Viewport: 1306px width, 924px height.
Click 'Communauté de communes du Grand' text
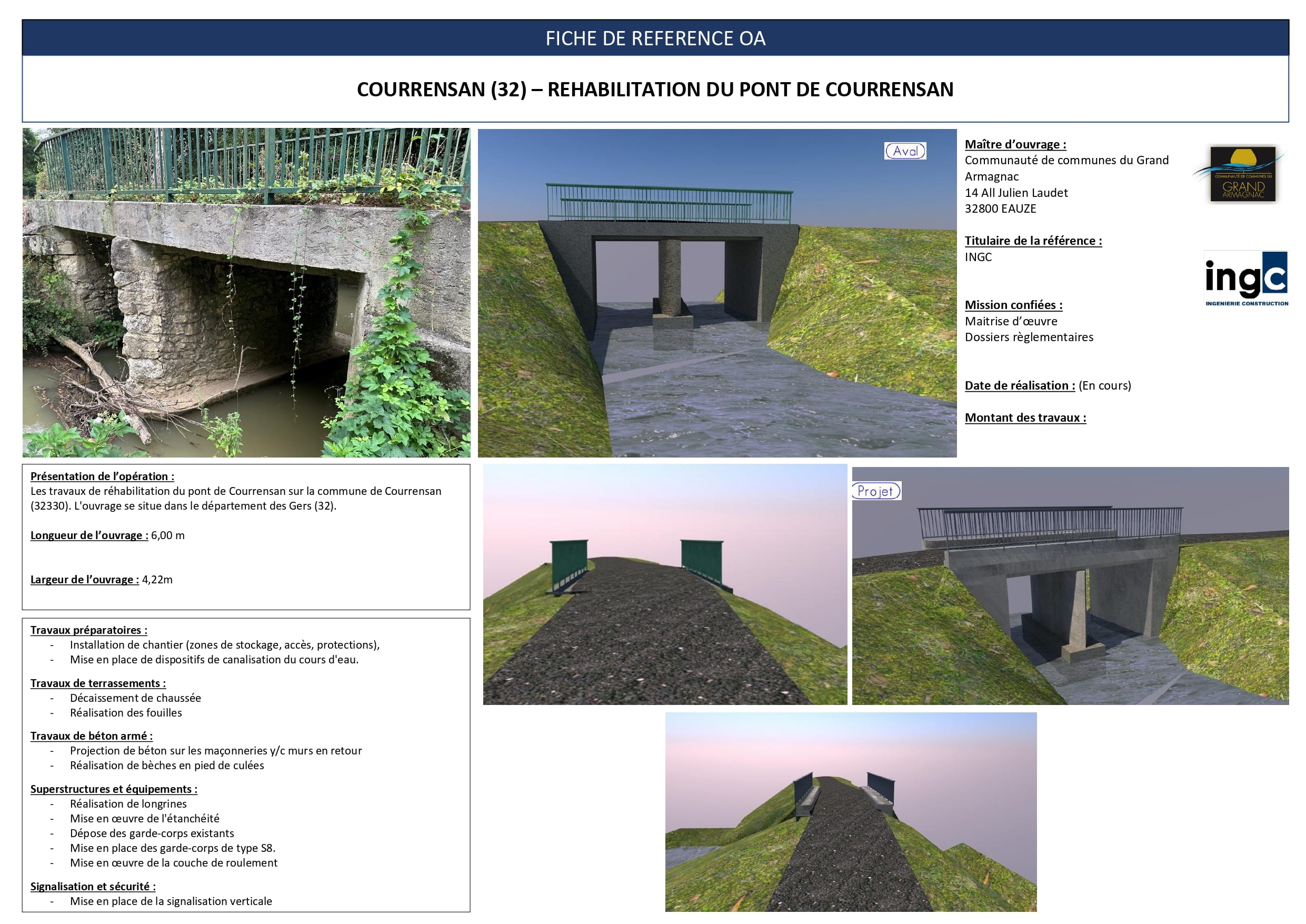(1066, 161)
